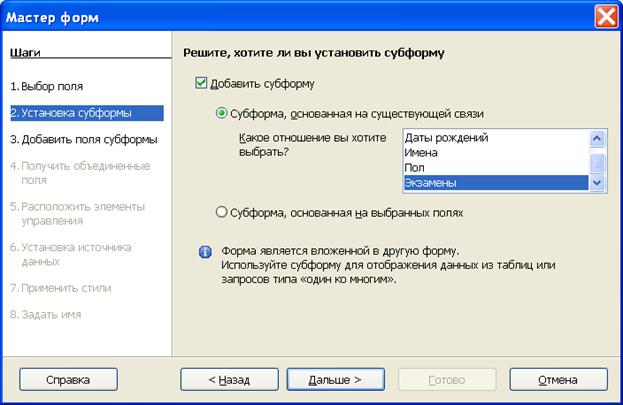Choose Пол in the relation list
This screenshot has height=405, width=623.
pos(496,168)
